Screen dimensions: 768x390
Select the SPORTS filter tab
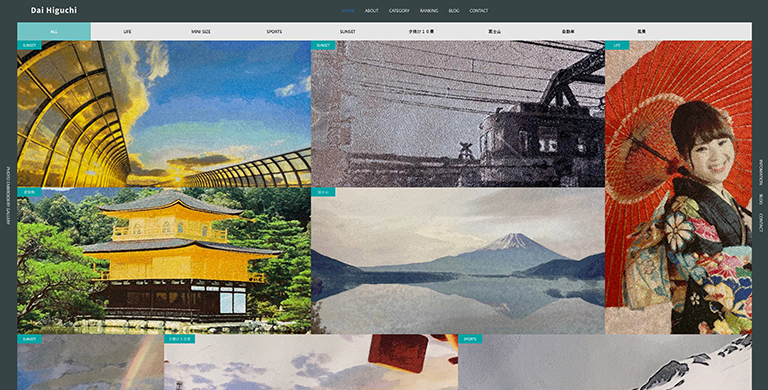(x=274, y=31)
